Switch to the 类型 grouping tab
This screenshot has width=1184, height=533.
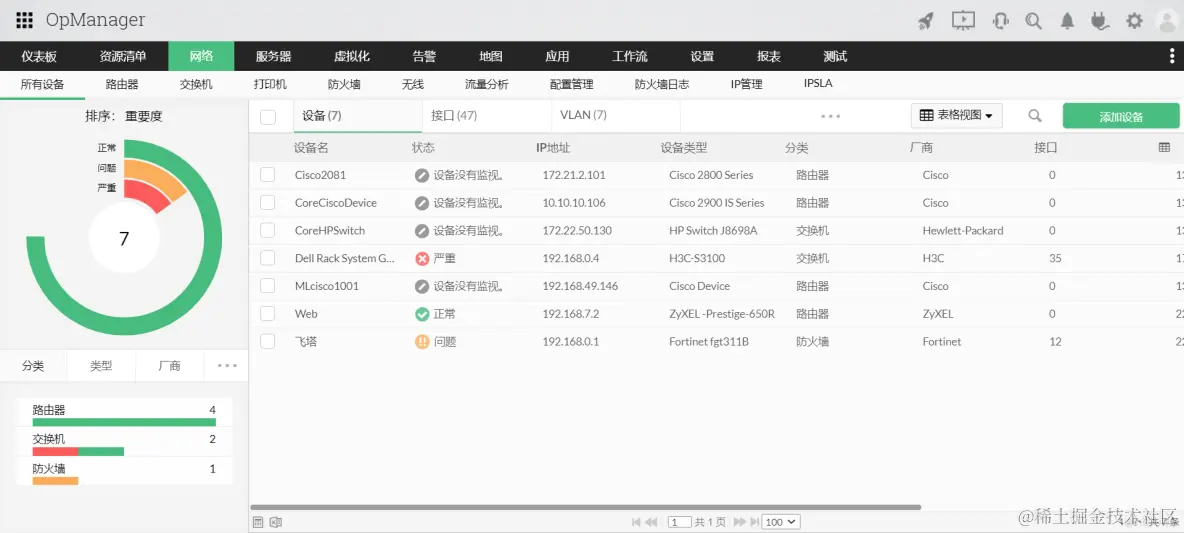point(101,366)
